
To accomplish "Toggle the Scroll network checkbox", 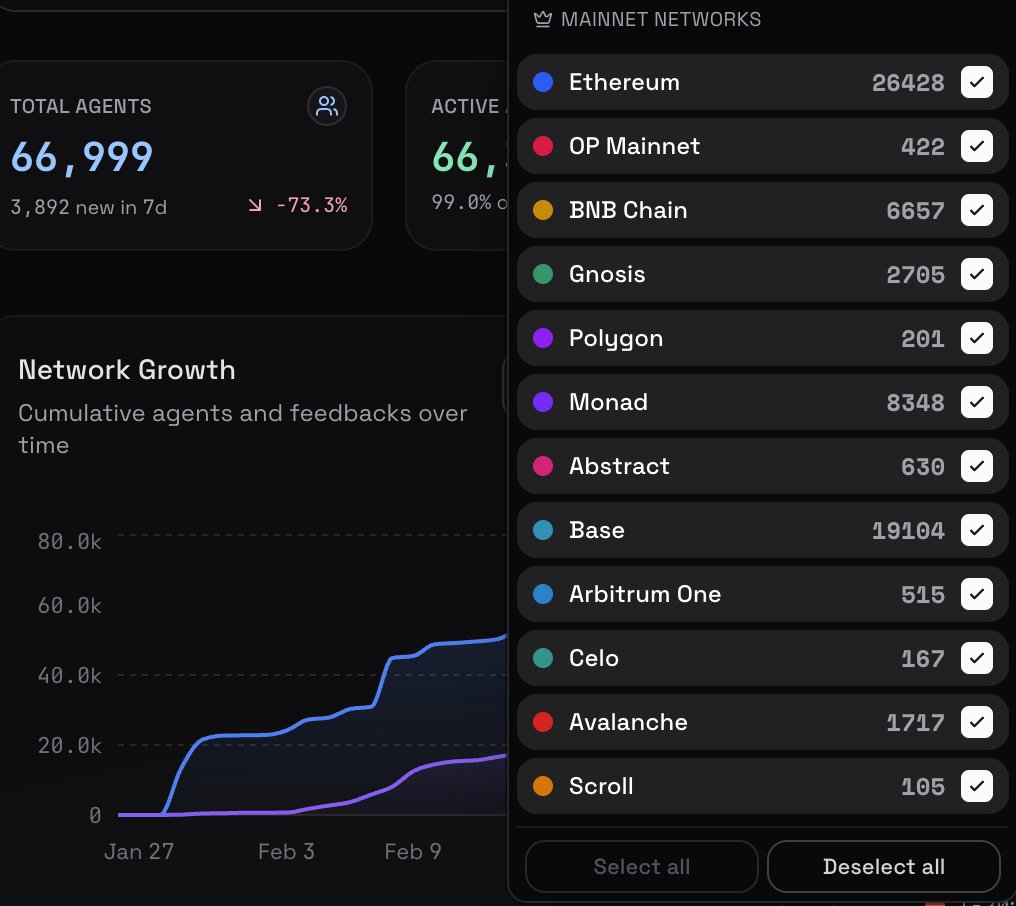I will tap(976, 786).
